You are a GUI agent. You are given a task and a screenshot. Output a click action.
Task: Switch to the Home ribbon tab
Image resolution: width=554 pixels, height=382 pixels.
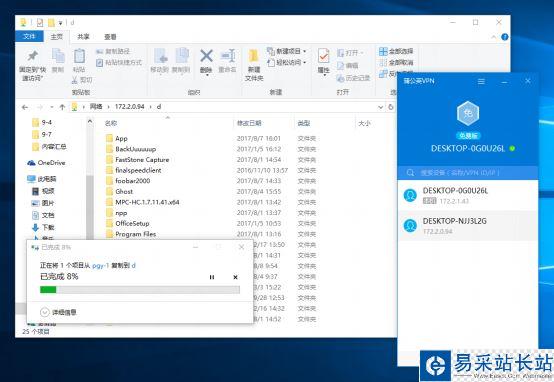(56, 36)
